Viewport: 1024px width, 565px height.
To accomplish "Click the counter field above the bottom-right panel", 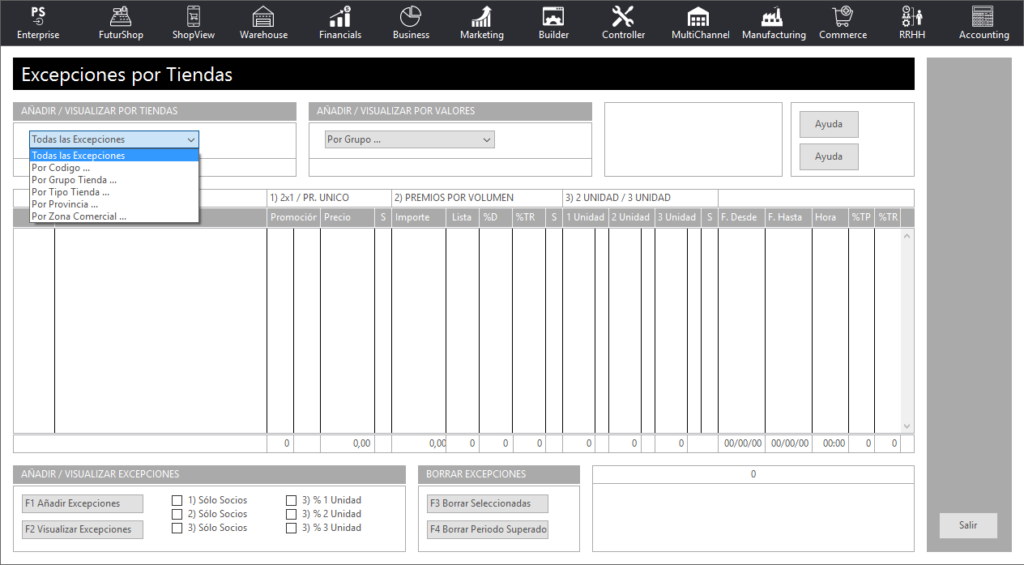I will pyautogui.click(x=753, y=474).
